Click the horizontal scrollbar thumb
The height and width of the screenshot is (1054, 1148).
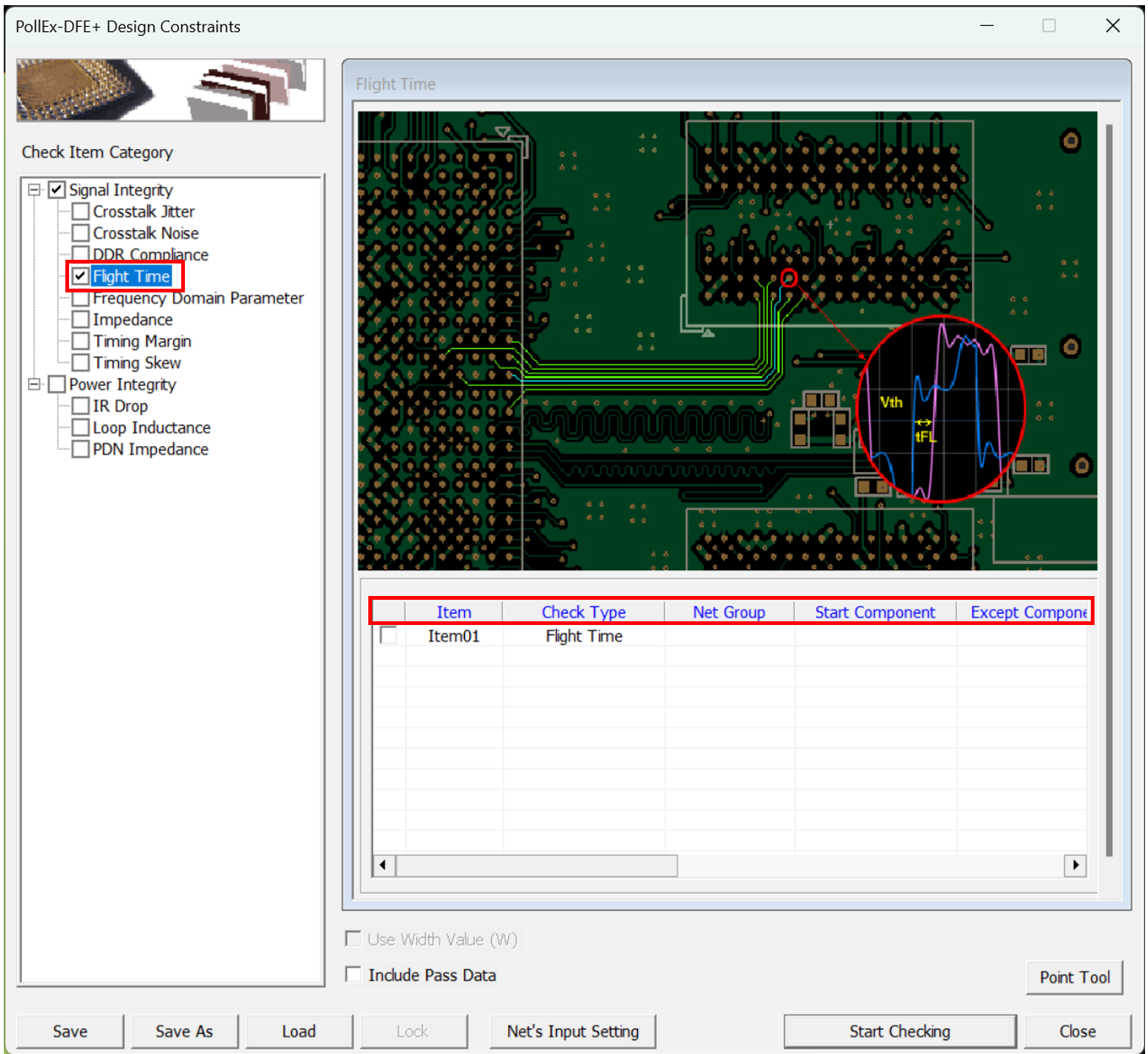(536, 865)
